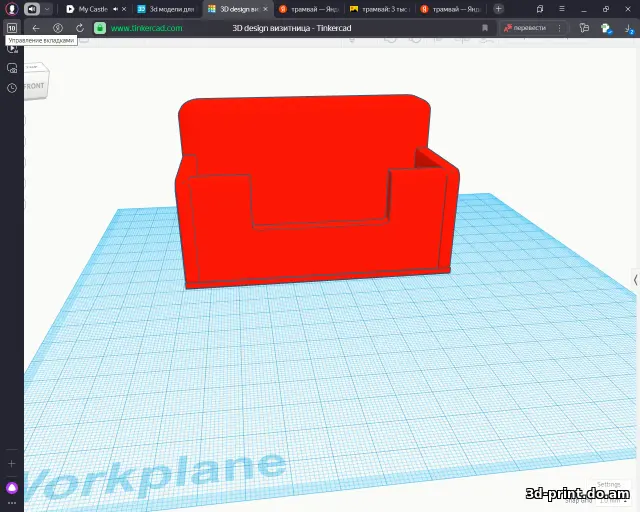This screenshot has height=512, width=640.
Task: Switch to the last 'трамвай — Янд' tab
Action: point(451,9)
